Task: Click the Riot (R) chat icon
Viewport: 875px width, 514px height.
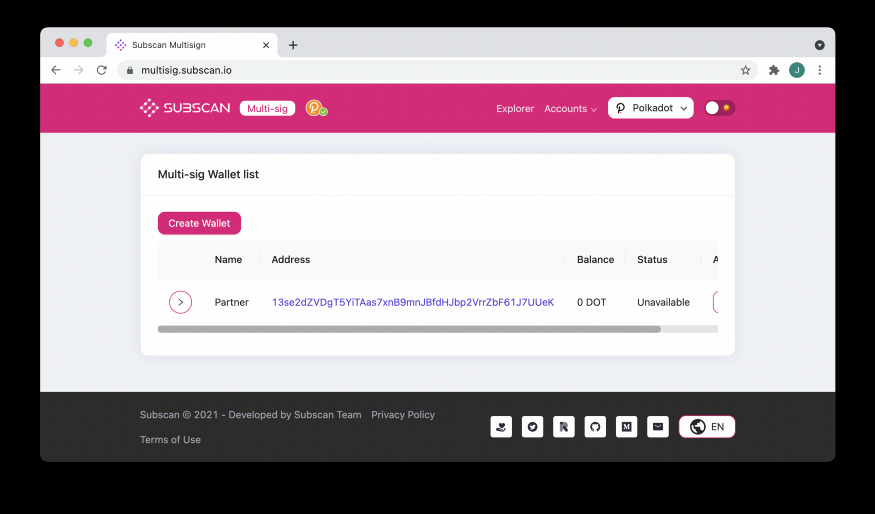Action: pos(564,427)
